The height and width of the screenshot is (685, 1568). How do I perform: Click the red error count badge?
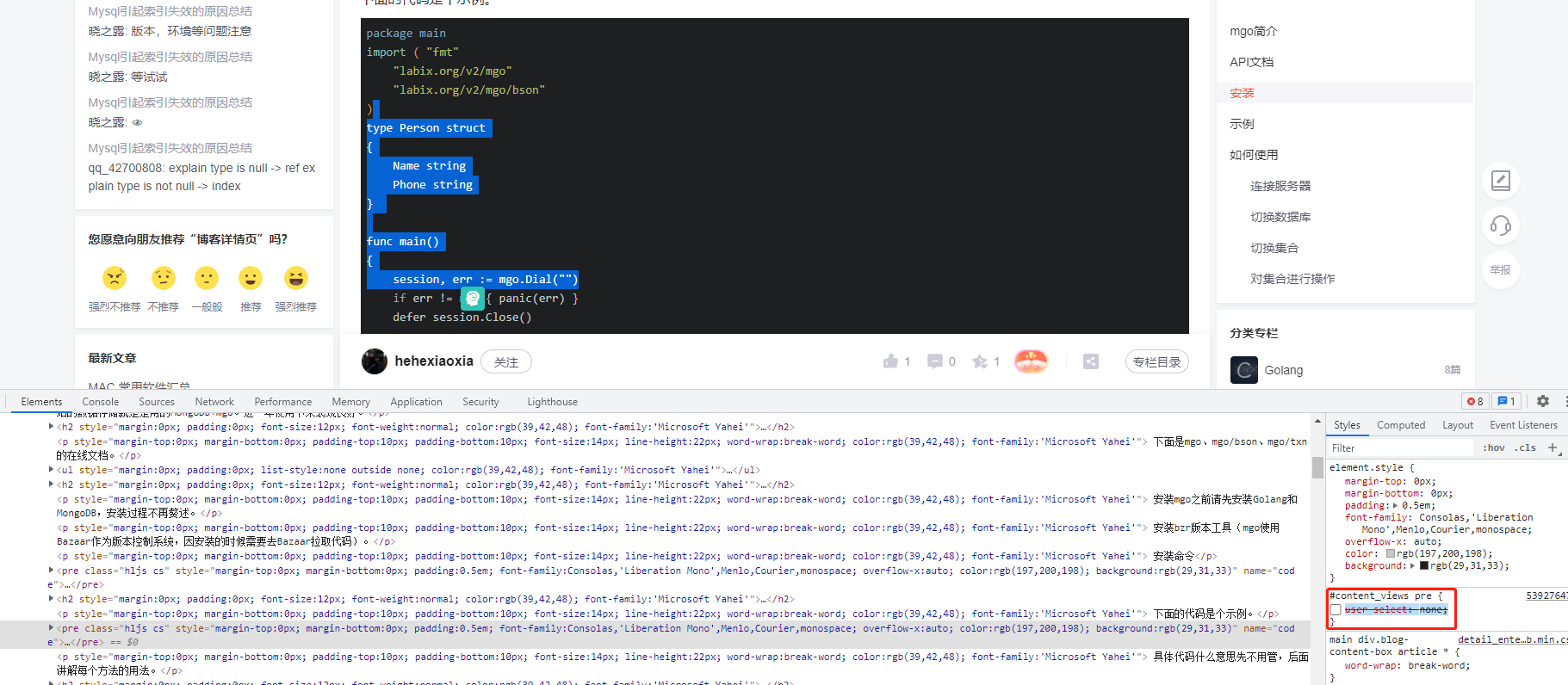click(x=1475, y=401)
